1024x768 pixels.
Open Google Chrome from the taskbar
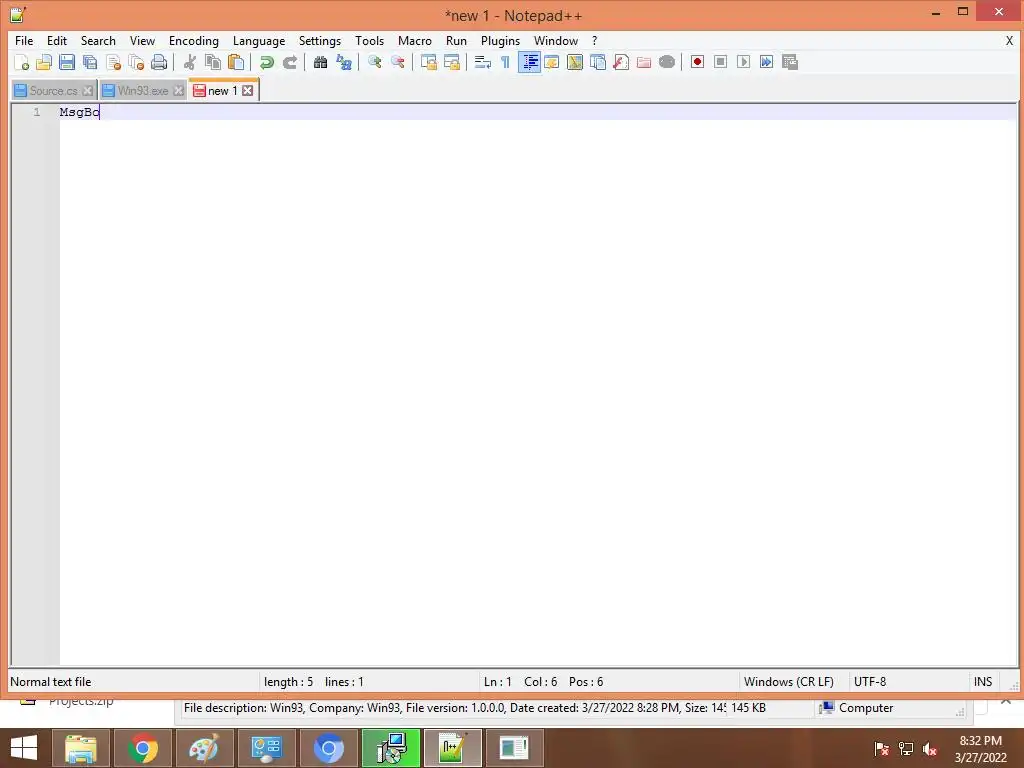(x=142, y=748)
